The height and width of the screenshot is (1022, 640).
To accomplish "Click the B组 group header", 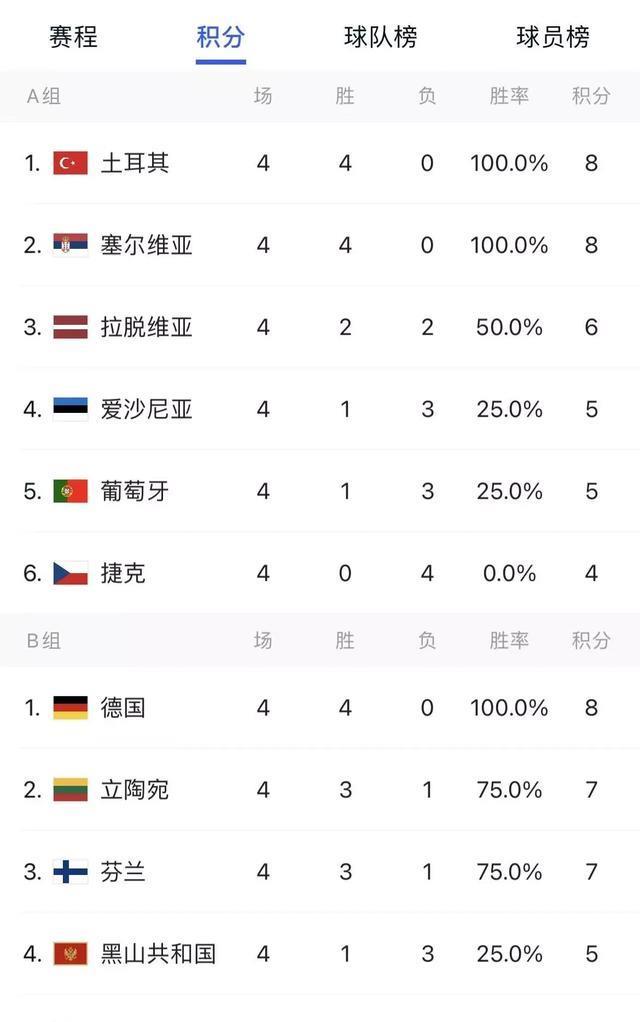I will point(44,641).
